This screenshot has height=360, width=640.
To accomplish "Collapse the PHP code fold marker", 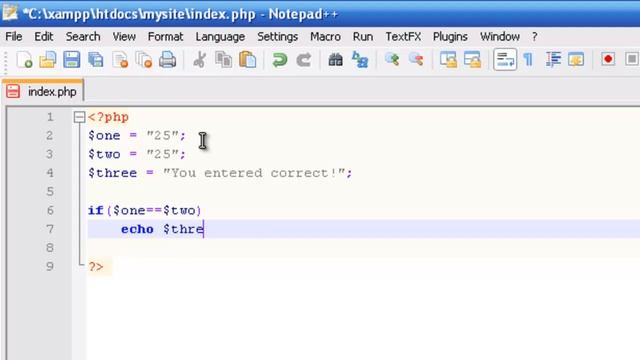I will (79, 118).
